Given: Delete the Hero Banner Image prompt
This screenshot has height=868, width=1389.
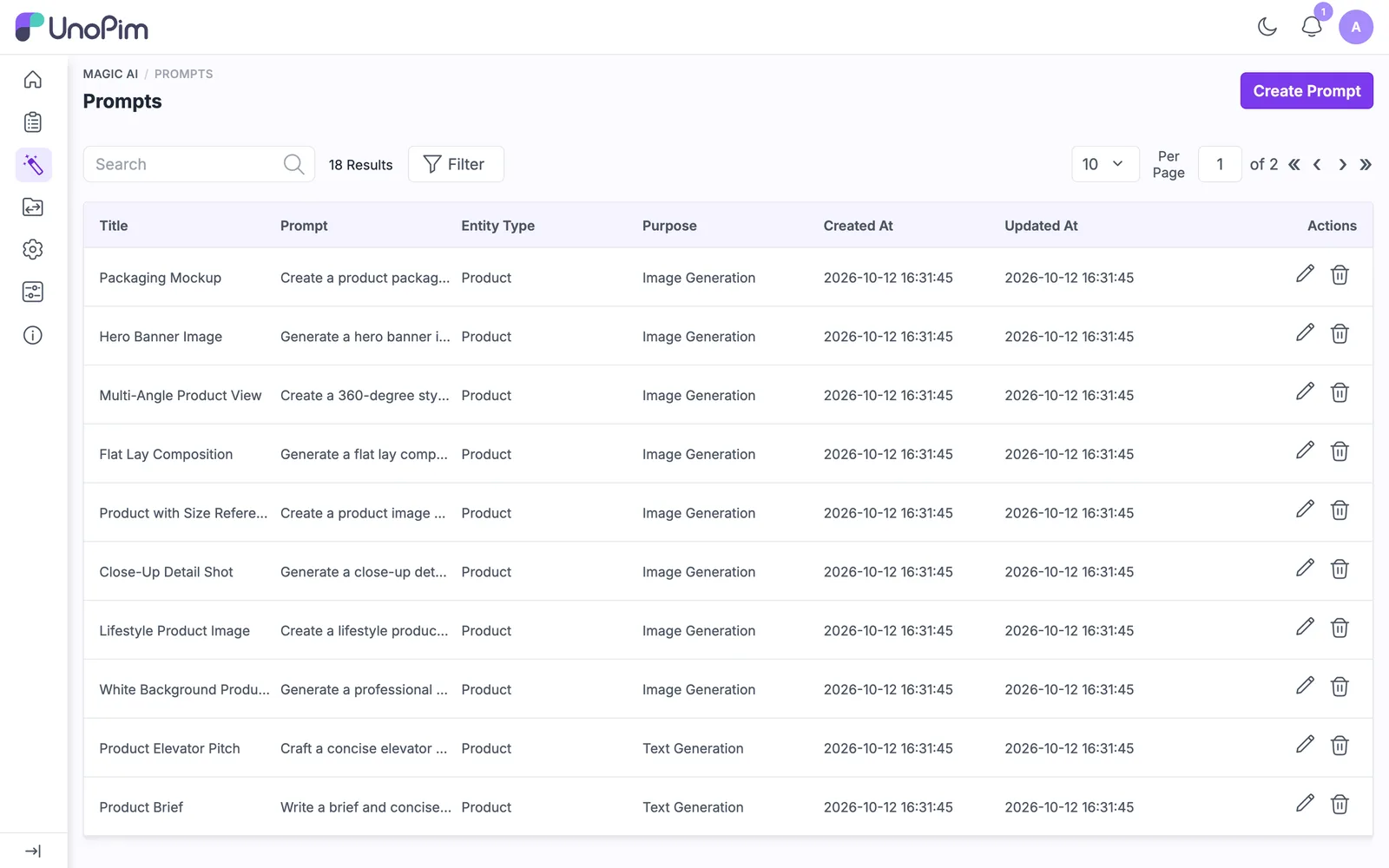Looking at the screenshot, I should click(1340, 334).
